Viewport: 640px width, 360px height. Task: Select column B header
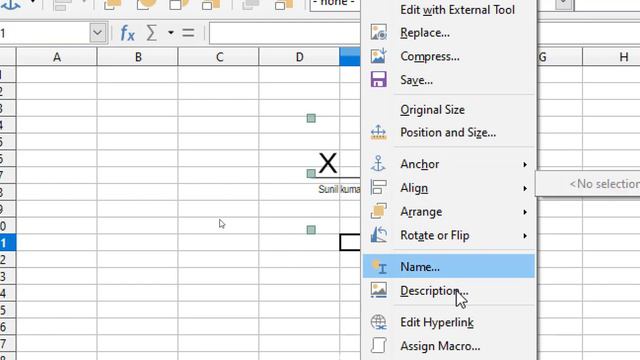pos(138,57)
